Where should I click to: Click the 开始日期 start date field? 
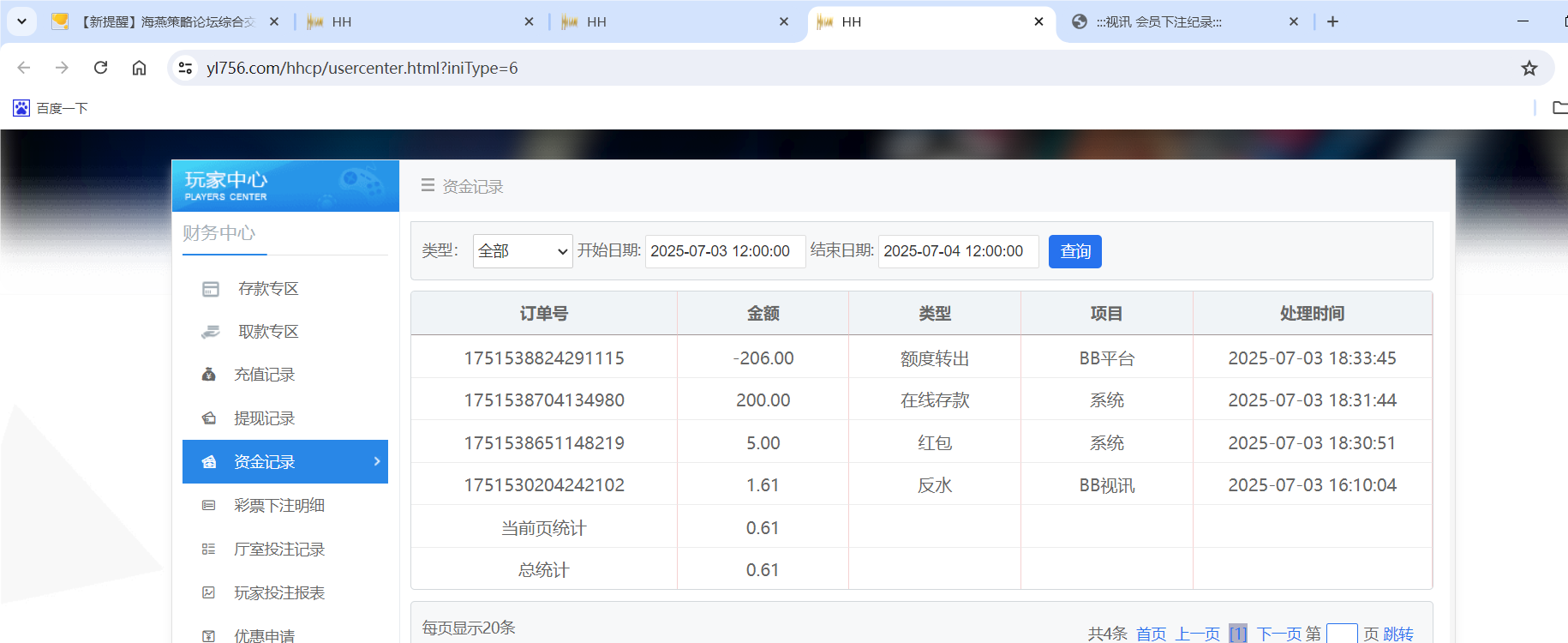tap(725, 251)
